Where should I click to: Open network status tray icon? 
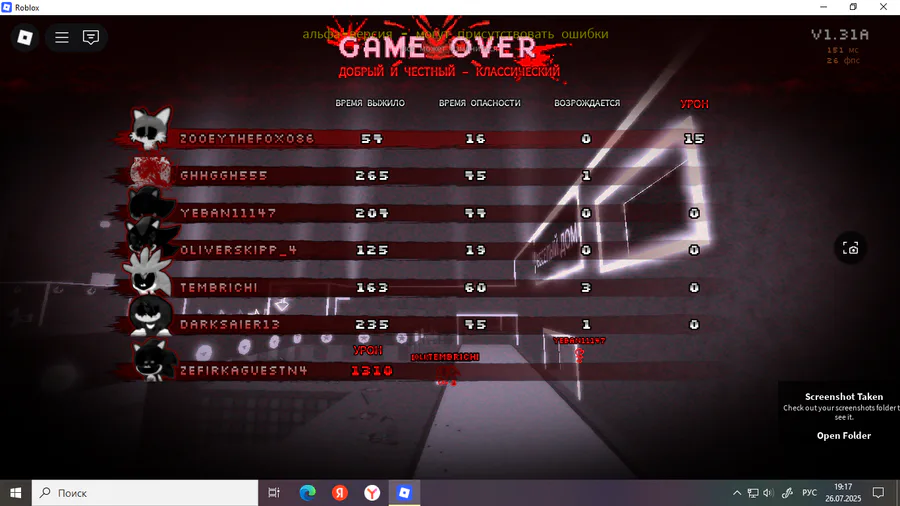(753, 493)
